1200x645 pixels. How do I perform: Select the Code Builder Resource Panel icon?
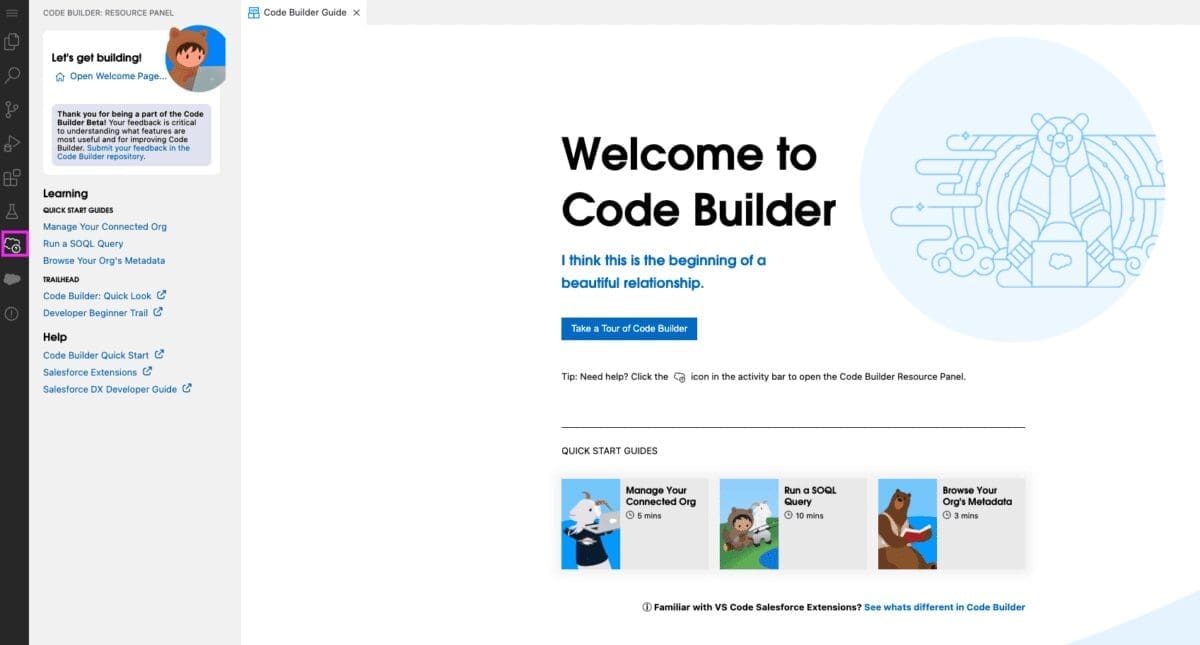click(x=13, y=244)
